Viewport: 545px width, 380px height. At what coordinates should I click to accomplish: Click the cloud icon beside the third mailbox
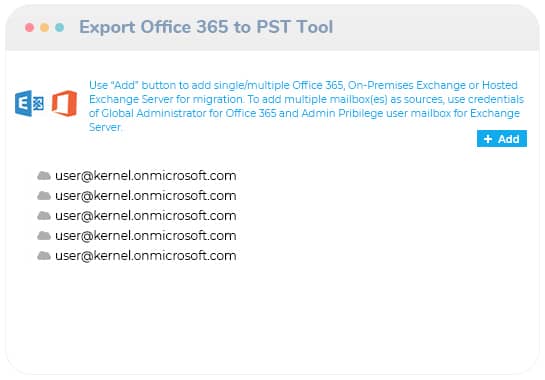44,216
